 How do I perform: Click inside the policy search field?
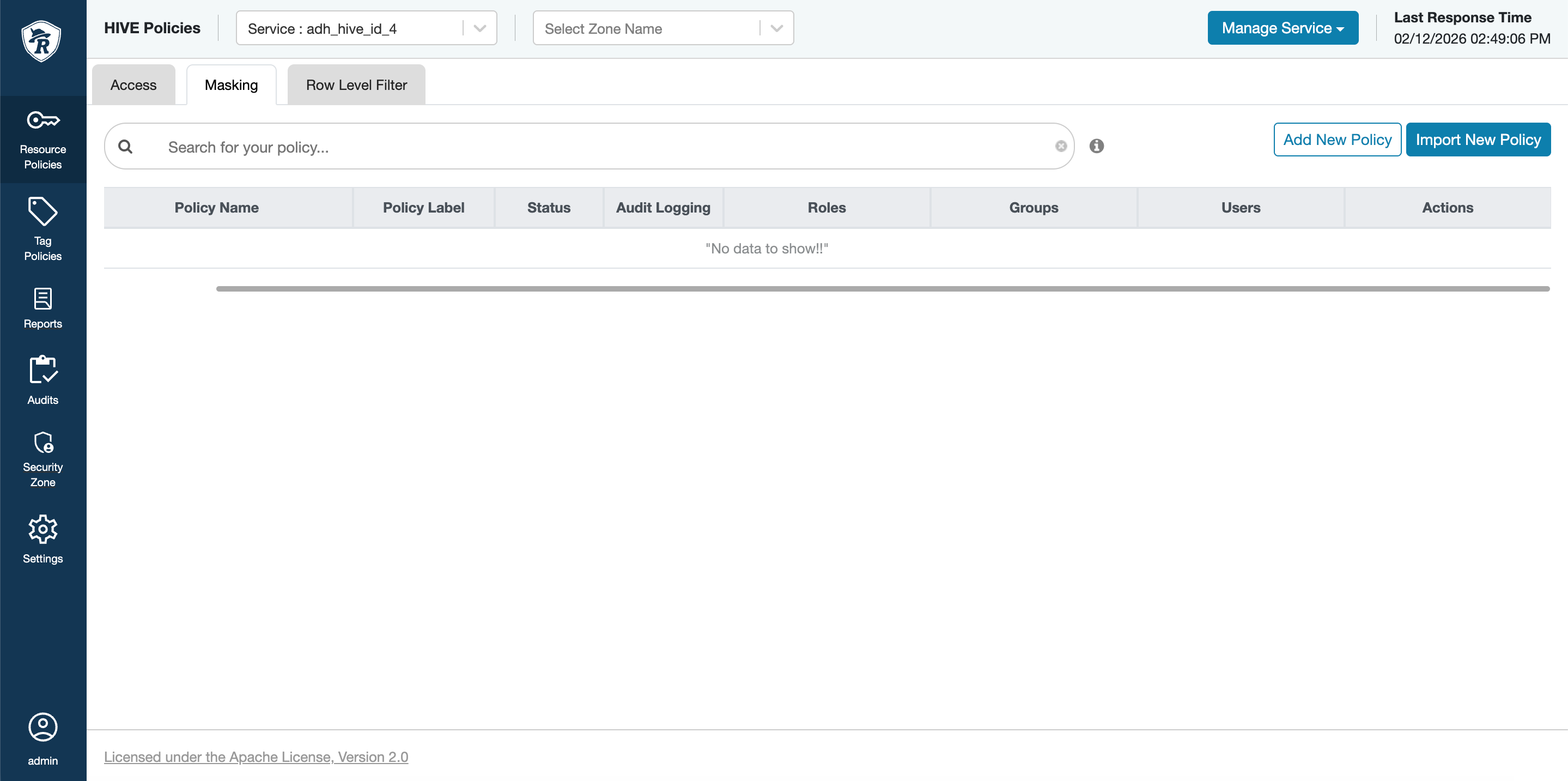point(548,146)
